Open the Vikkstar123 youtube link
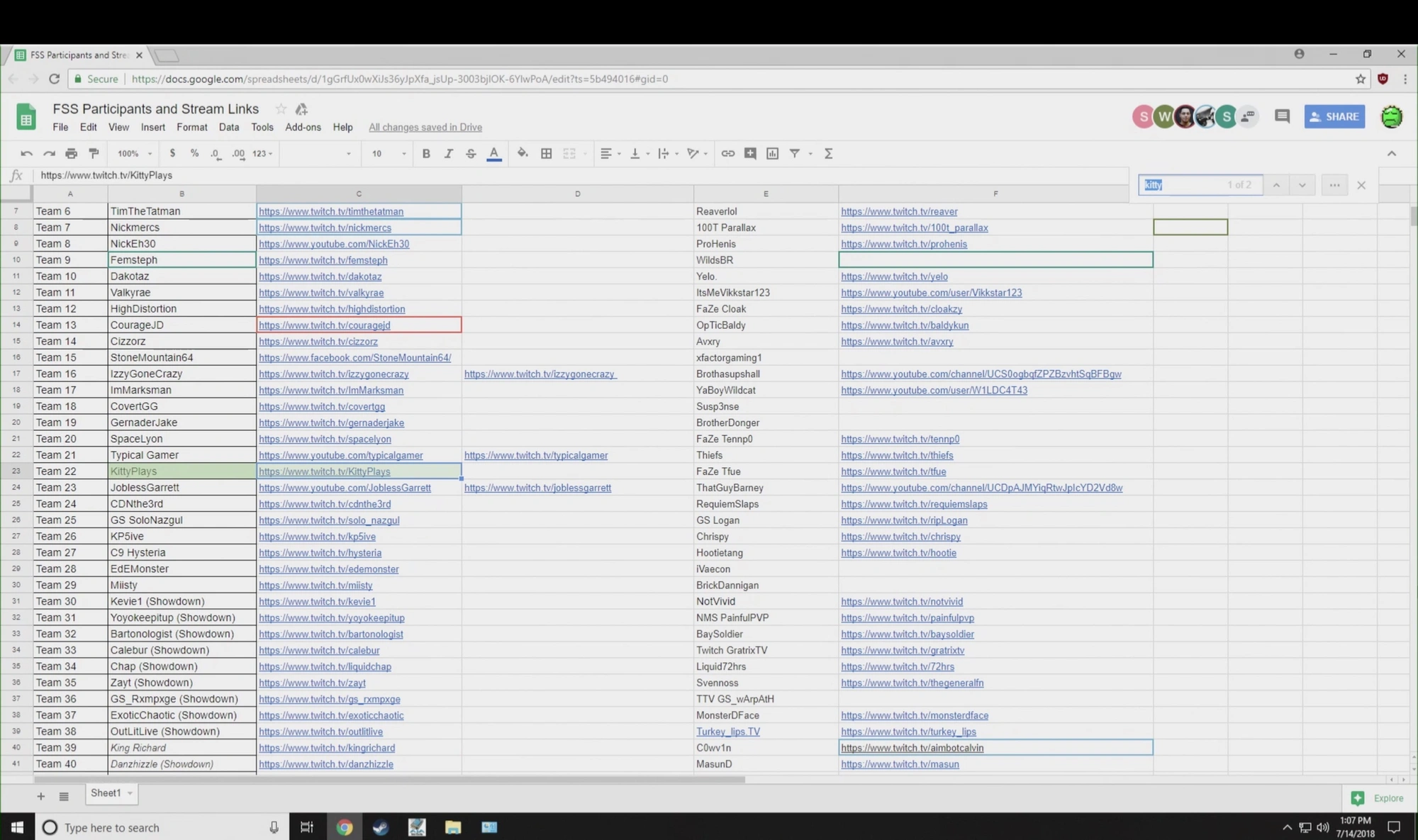 coord(931,293)
